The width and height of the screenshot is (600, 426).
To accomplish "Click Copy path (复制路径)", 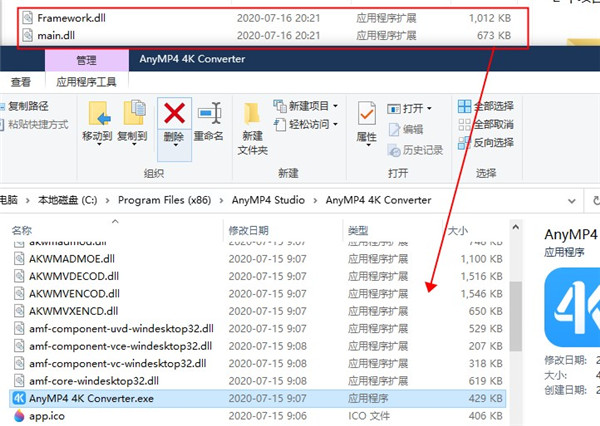I will (x=25, y=106).
